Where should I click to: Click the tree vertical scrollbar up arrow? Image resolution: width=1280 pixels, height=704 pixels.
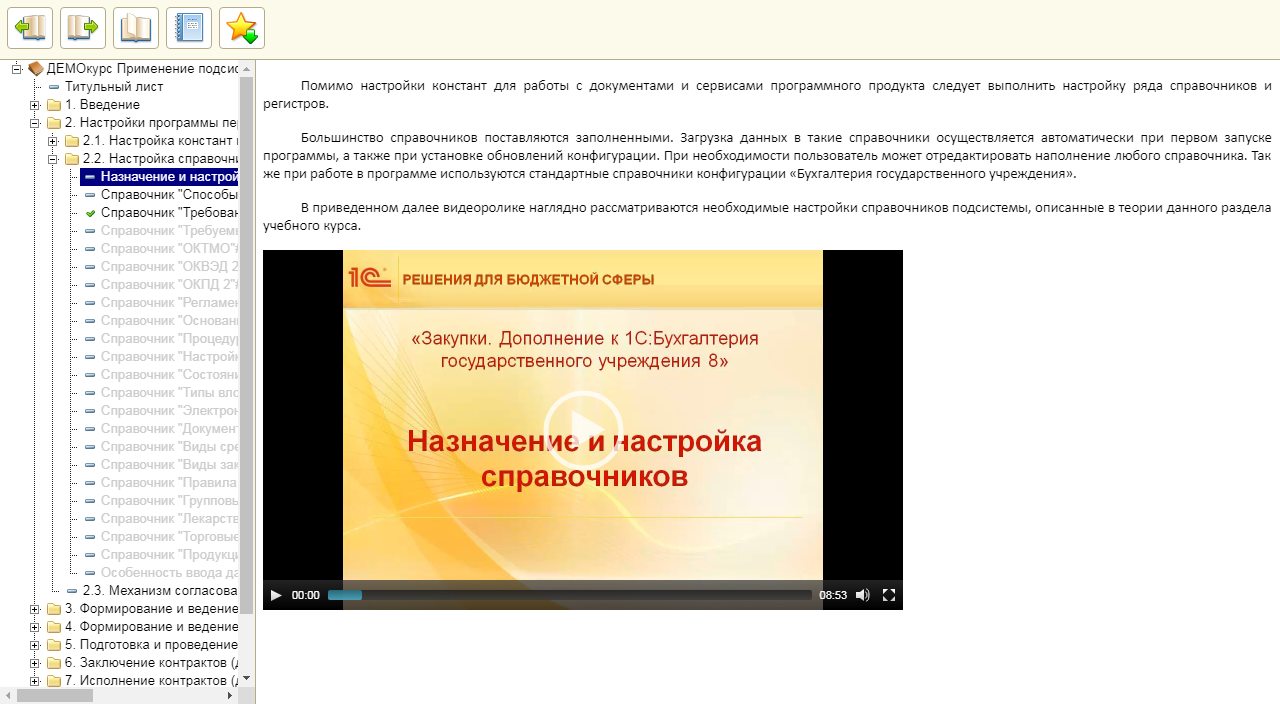coord(247,68)
